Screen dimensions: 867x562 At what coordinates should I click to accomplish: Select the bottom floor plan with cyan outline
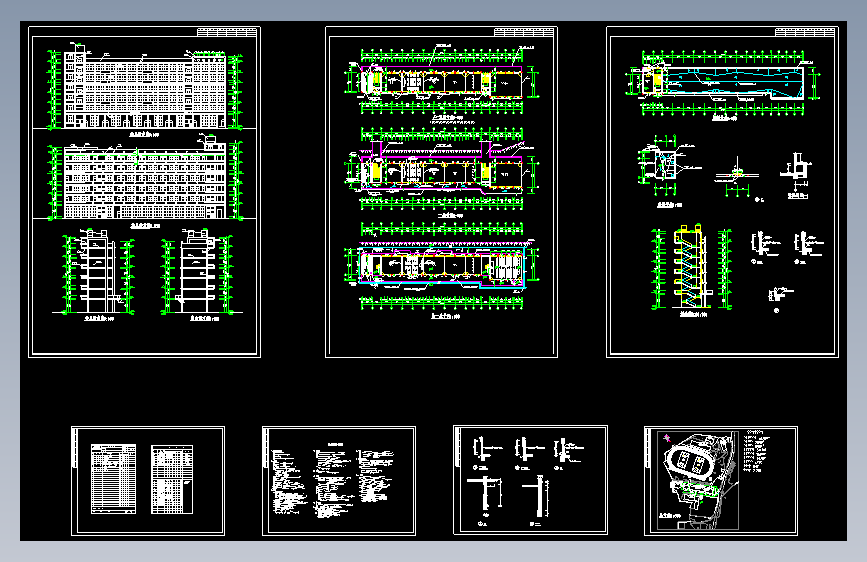click(441, 264)
